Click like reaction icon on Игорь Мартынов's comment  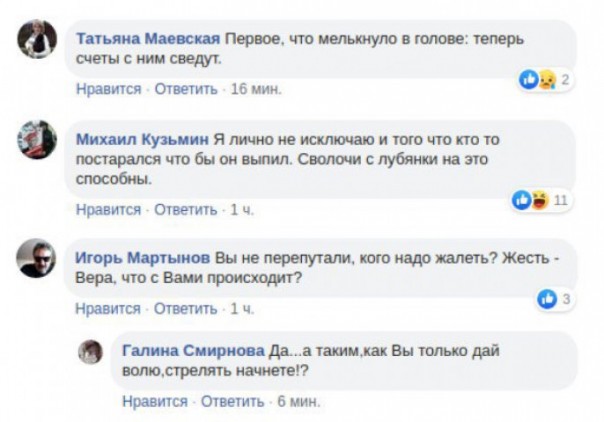547,299
